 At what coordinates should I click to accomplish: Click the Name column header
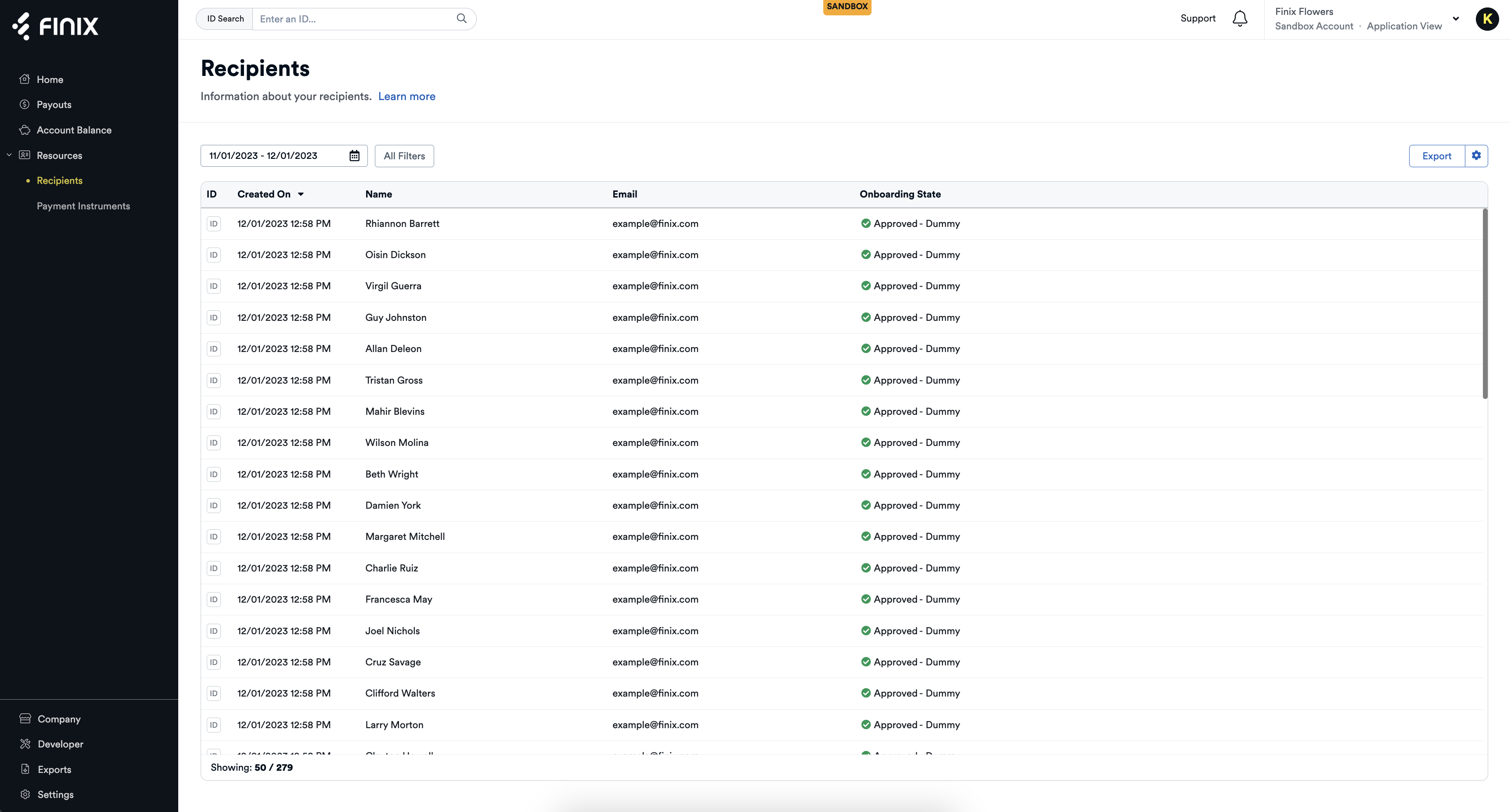click(x=378, y=194)
